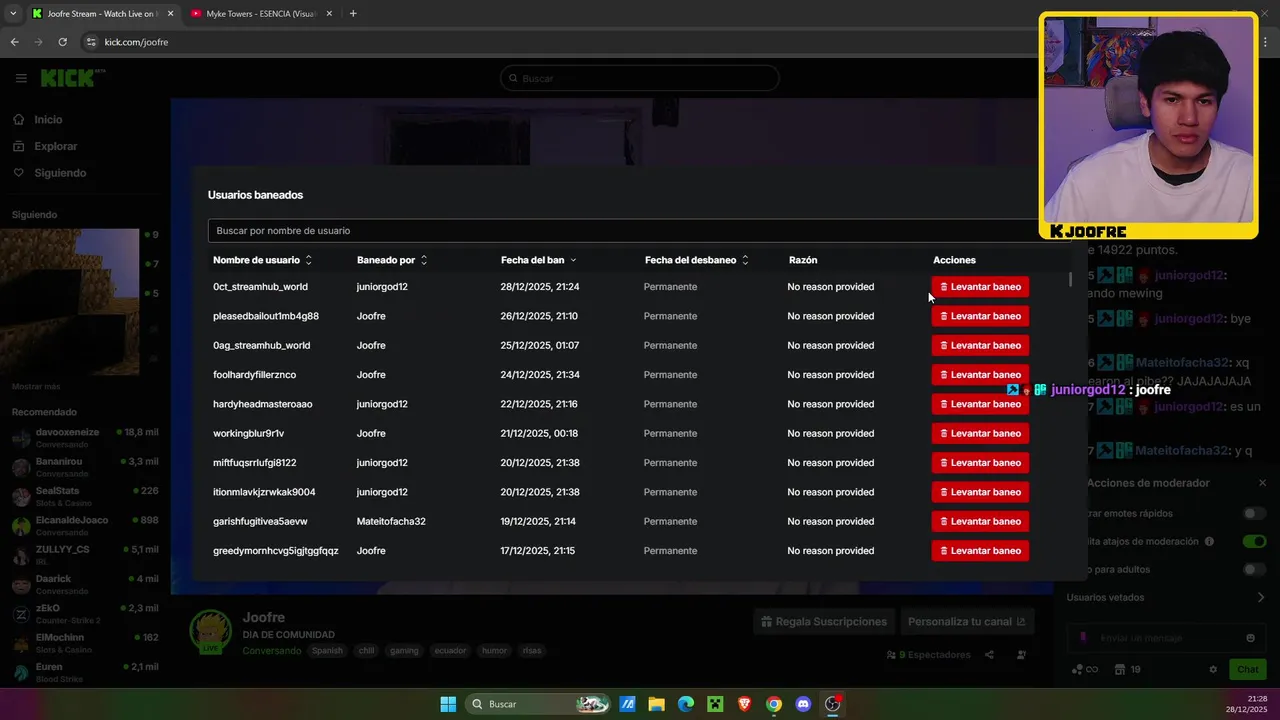Select moderator Mateitofacha32 in Baneado por column
This screenshot has width=1280, height=720.
tap(391, 521)
